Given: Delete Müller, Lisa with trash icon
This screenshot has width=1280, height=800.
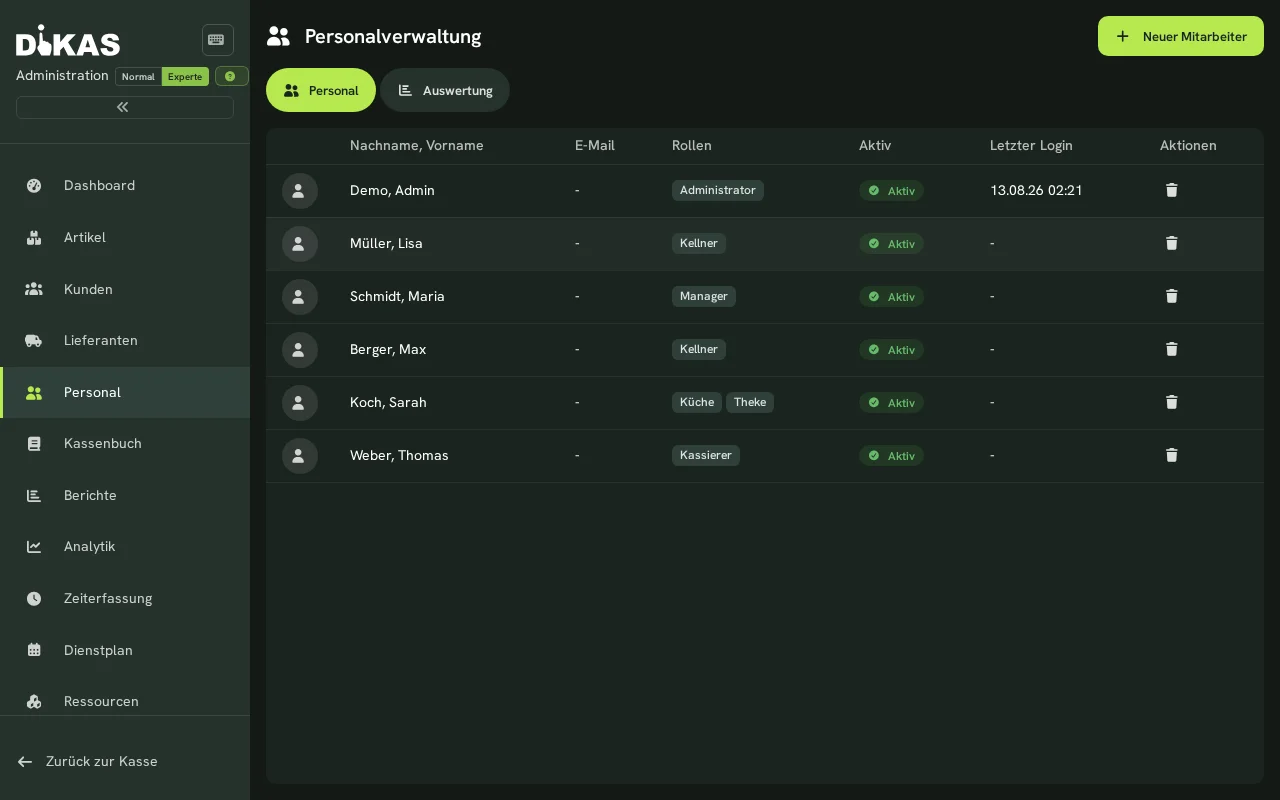Looking at the screenshot, I should click(1172, 243).
